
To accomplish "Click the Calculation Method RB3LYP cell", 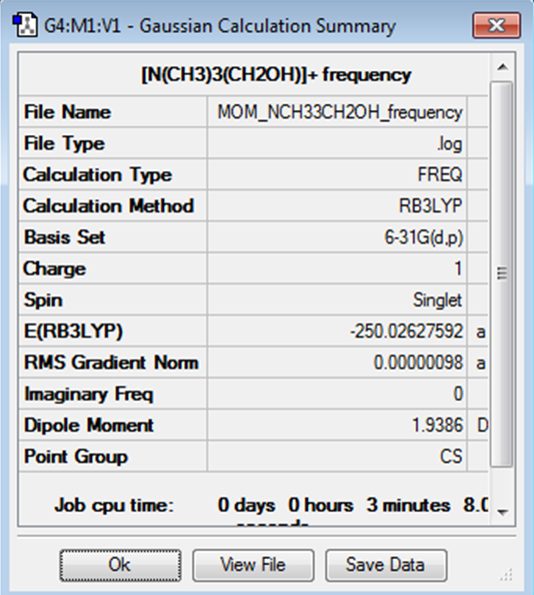I will (x=337, y=206).
